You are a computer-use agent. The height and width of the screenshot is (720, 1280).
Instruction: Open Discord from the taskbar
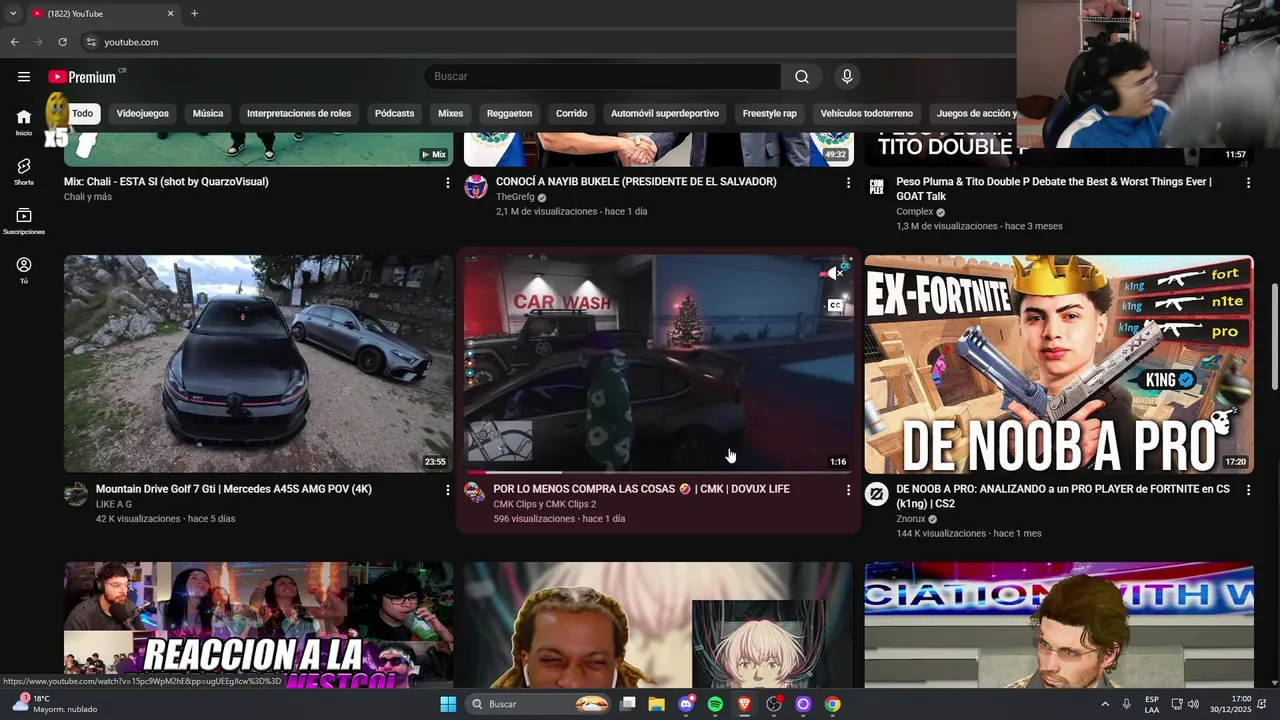[x=686, y=704]
